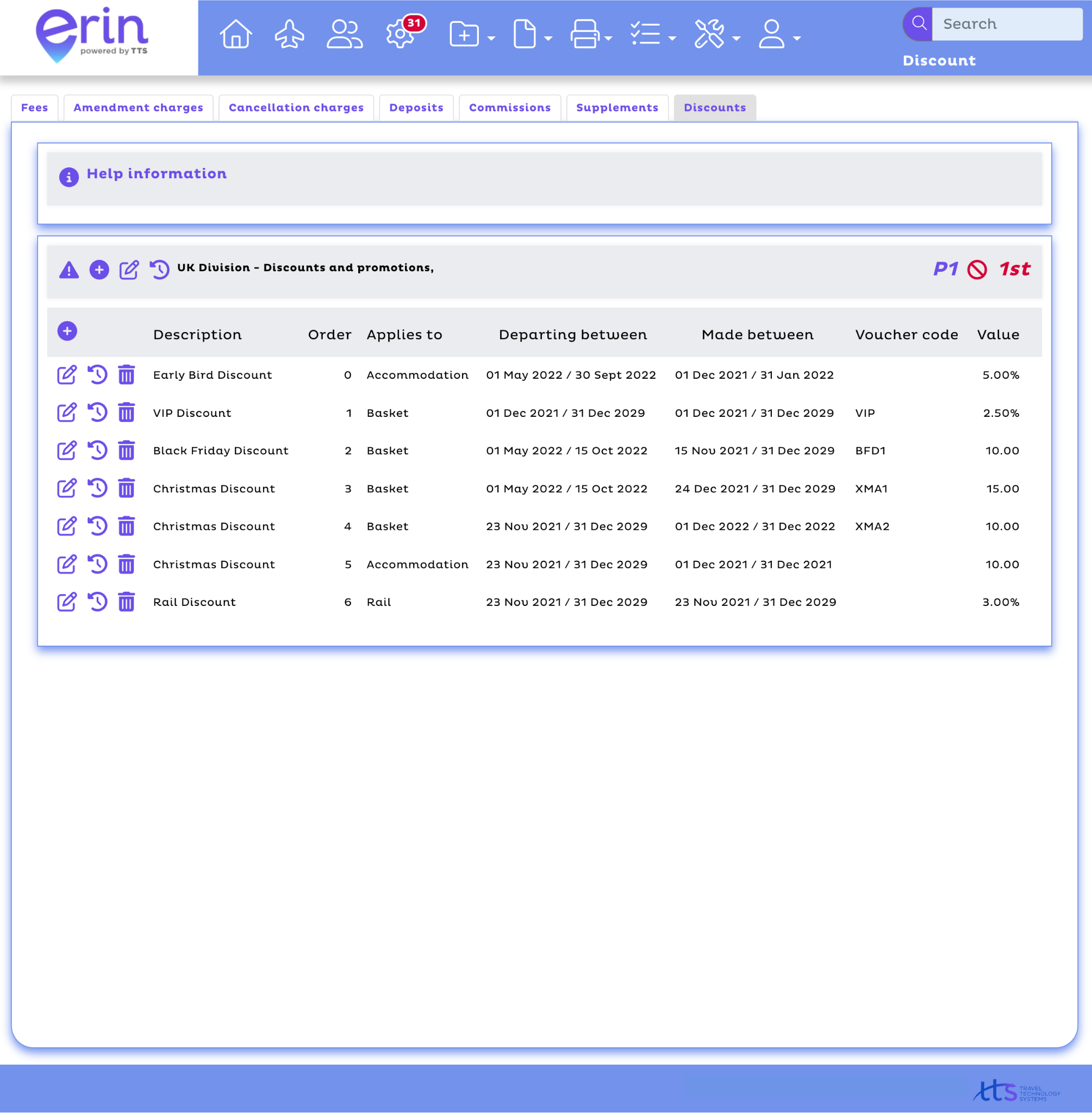This screenshot has height=1113, width=1092.
Task: Expand the Help information panel
Action: point(157,174)
